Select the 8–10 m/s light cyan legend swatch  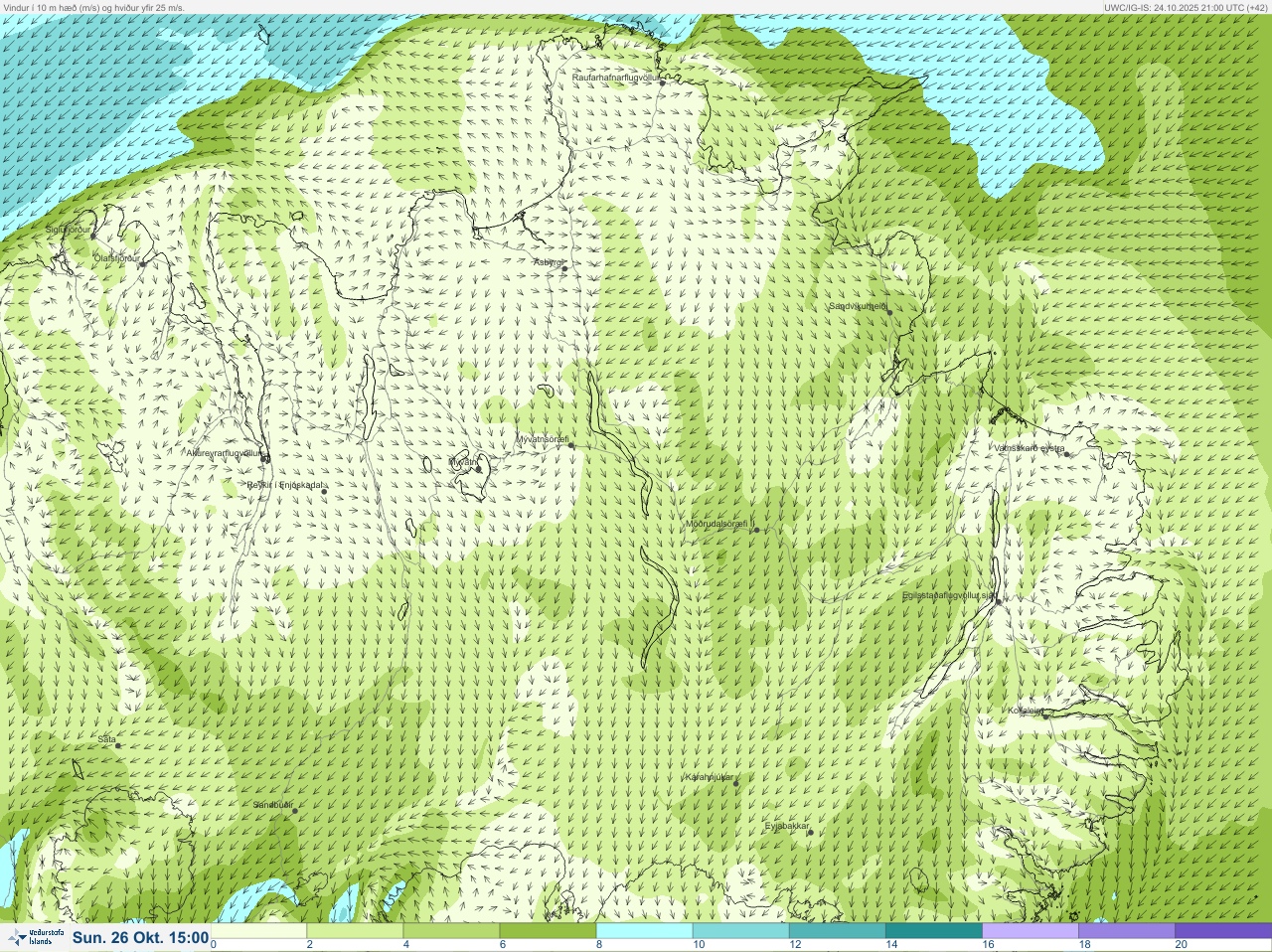[x=644, y=931]
